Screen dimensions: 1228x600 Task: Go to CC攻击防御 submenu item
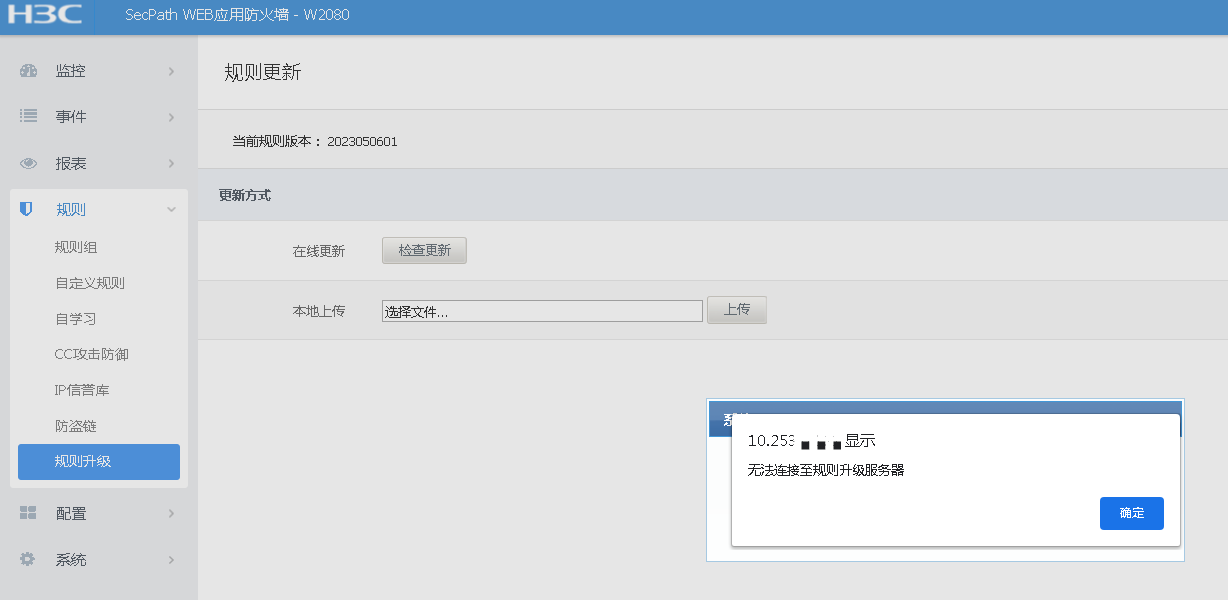(92, 354)
